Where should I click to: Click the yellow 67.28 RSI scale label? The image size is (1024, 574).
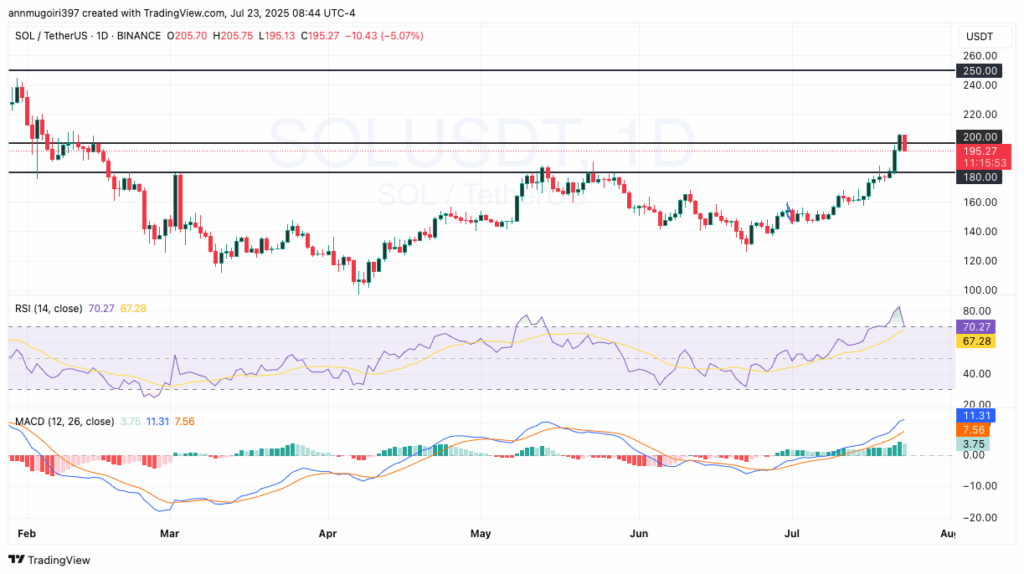coord(976,341)
